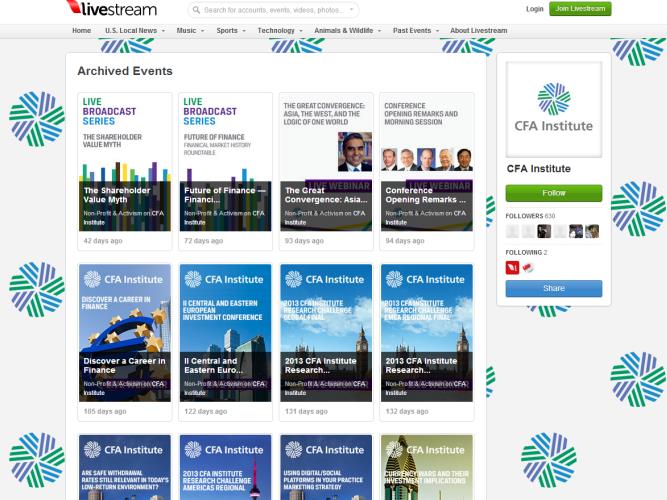Click CFA logo on Discover a Career card
667x500 pixels.
pos(123,280)
